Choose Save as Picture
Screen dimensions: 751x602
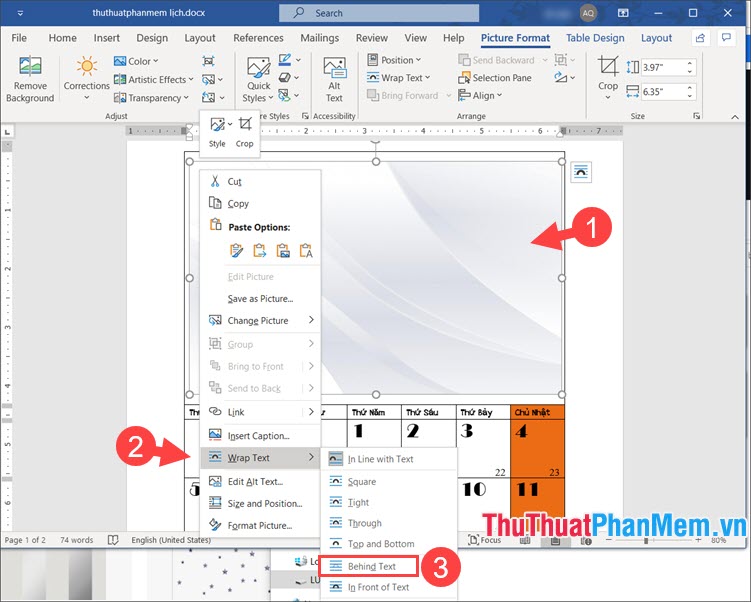pyautogui.click(x=260, y=298)
